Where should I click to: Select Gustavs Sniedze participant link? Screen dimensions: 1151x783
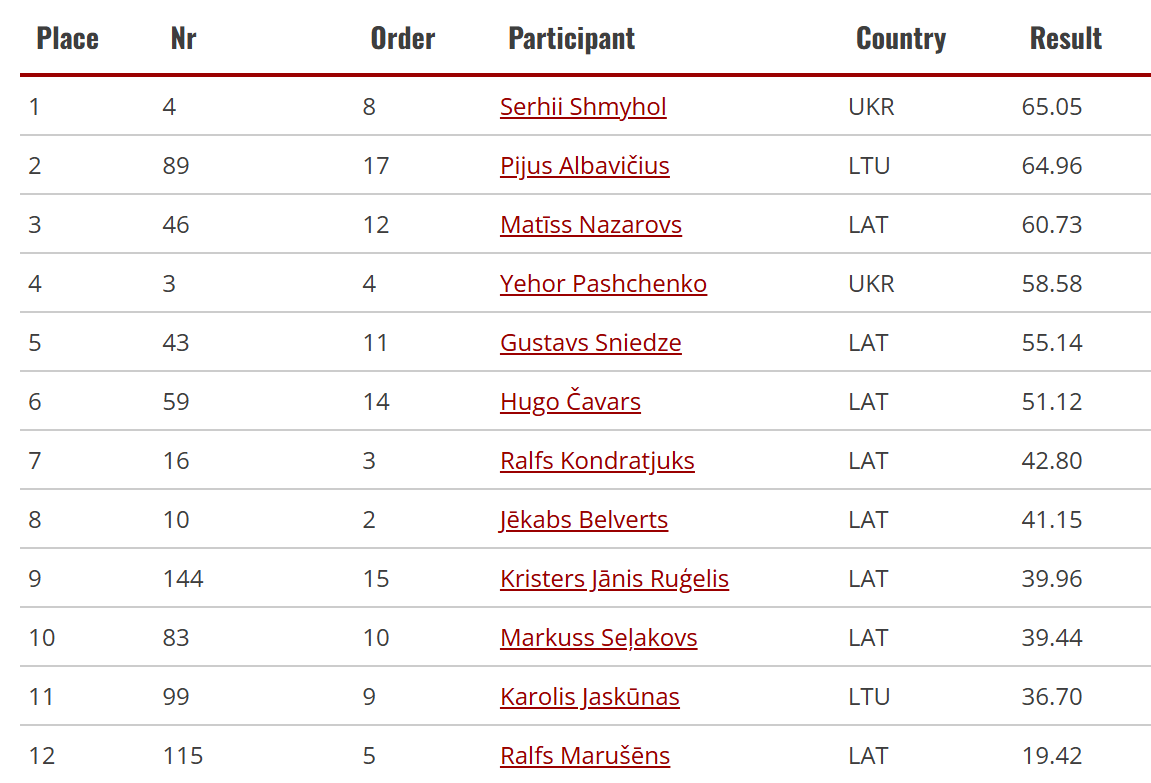coord(591,343)
